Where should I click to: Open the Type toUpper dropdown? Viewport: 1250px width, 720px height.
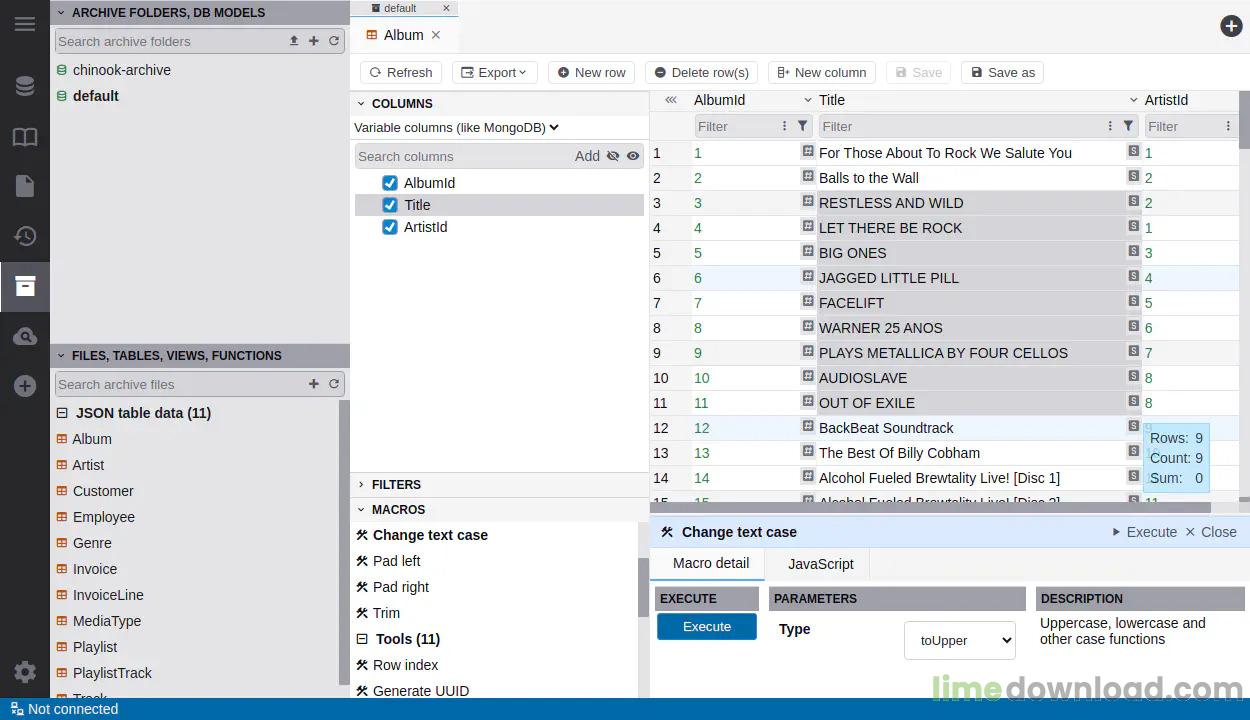[960, 640]
